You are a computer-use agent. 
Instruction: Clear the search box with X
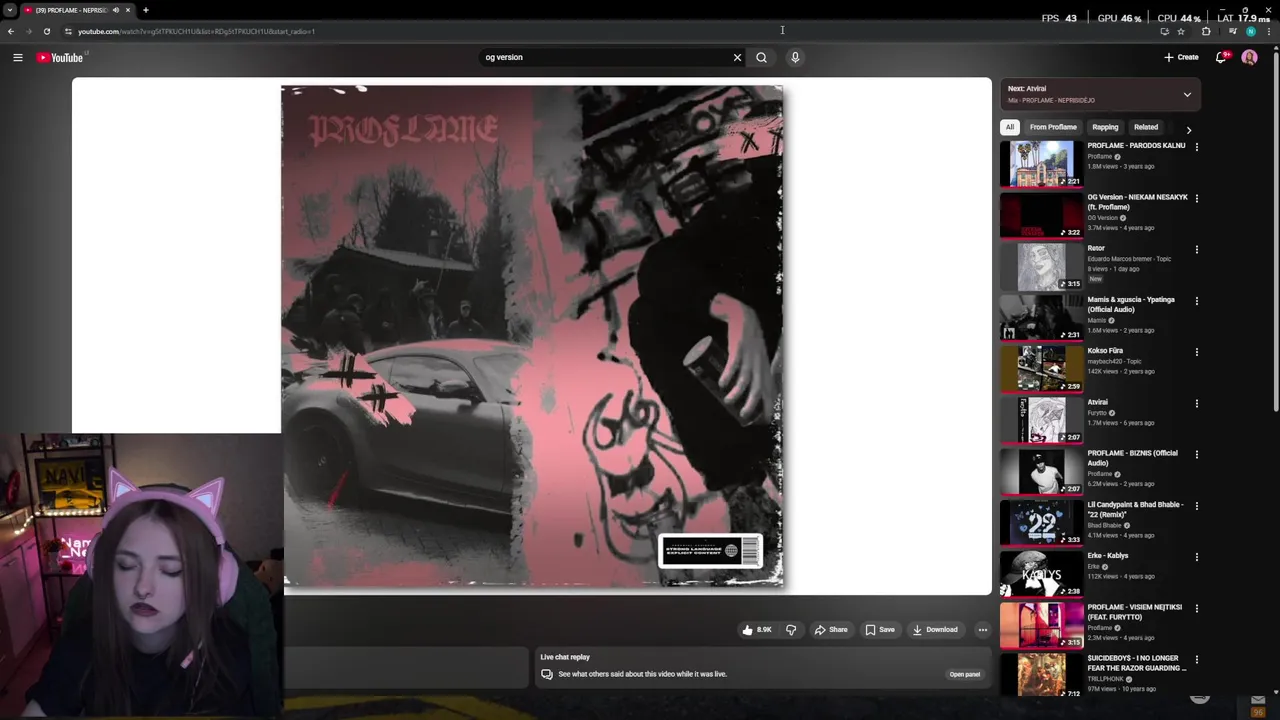[x=737, y=57]
